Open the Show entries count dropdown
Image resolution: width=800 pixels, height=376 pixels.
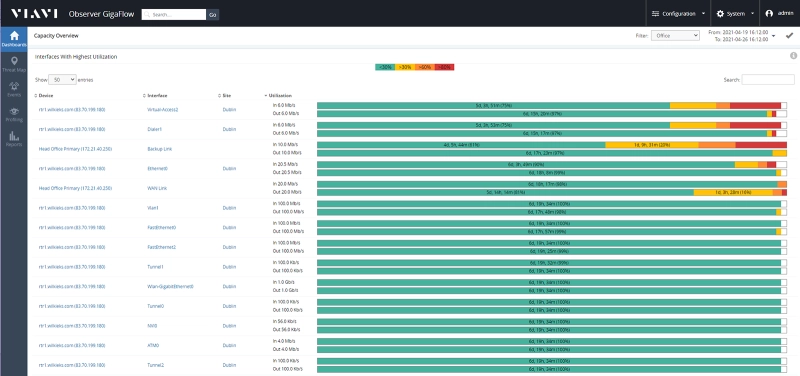[x=62, y=80]
